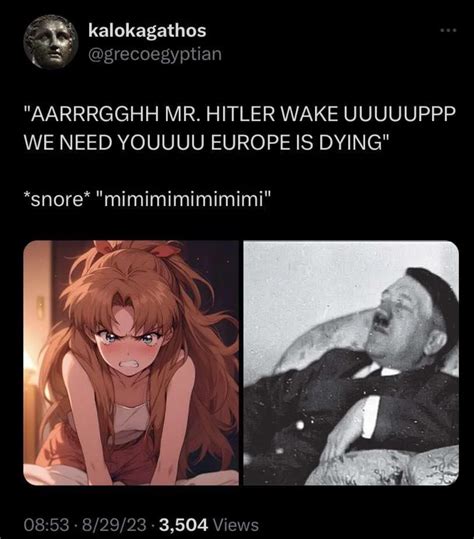This screenshot has height=539, width=474.
Task: Expand the post options via ellipsis icon
Action: [x=449, y=31]
